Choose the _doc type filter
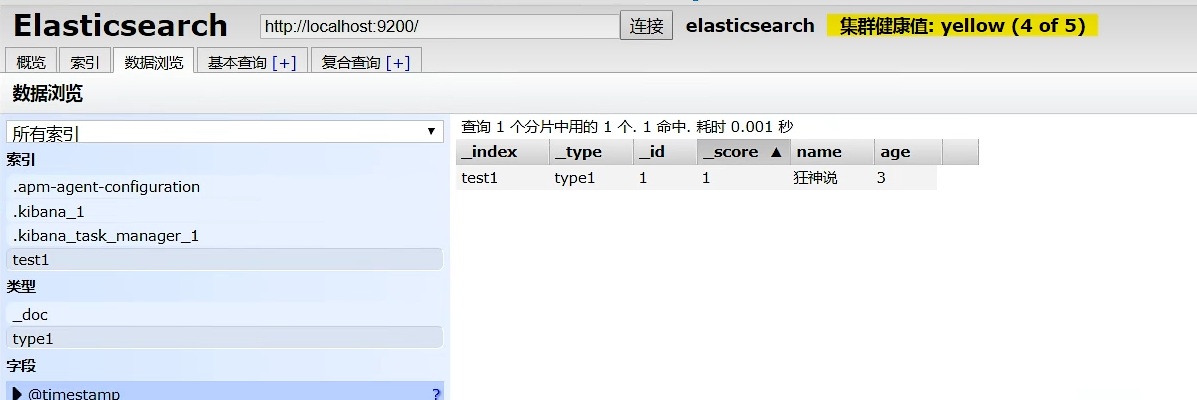1197x400 pixels. click(224, 315)
